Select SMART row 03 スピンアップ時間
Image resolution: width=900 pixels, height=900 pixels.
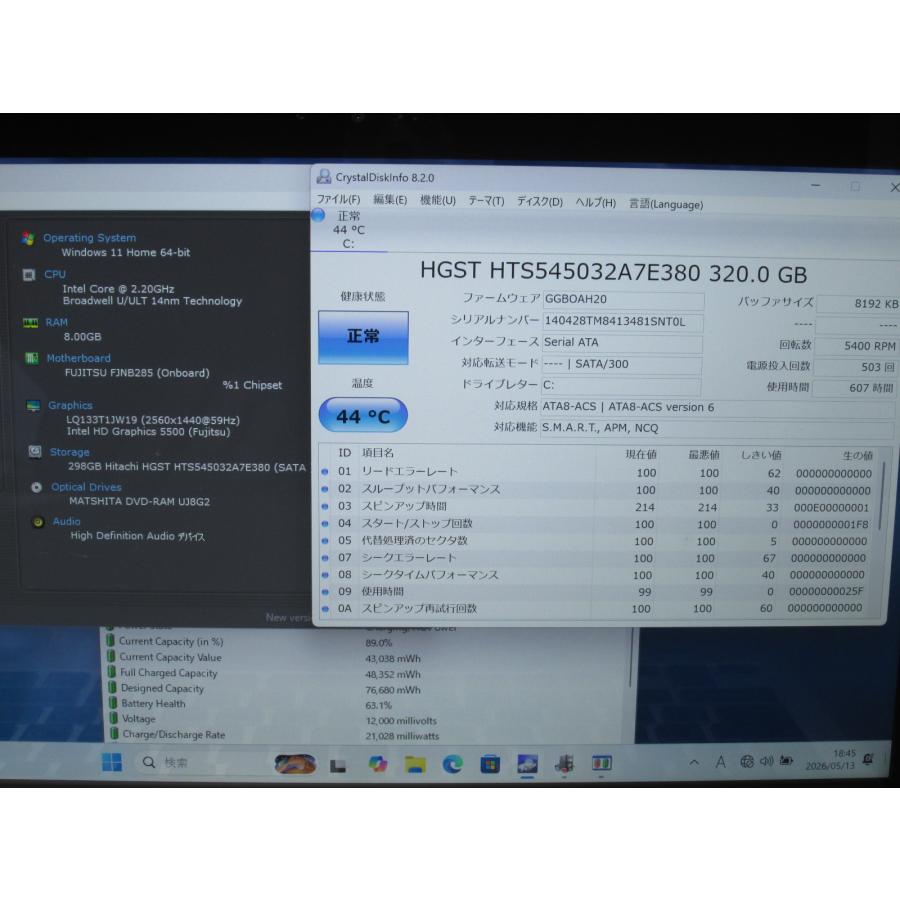pyautogui.click(x=597, y=507)
